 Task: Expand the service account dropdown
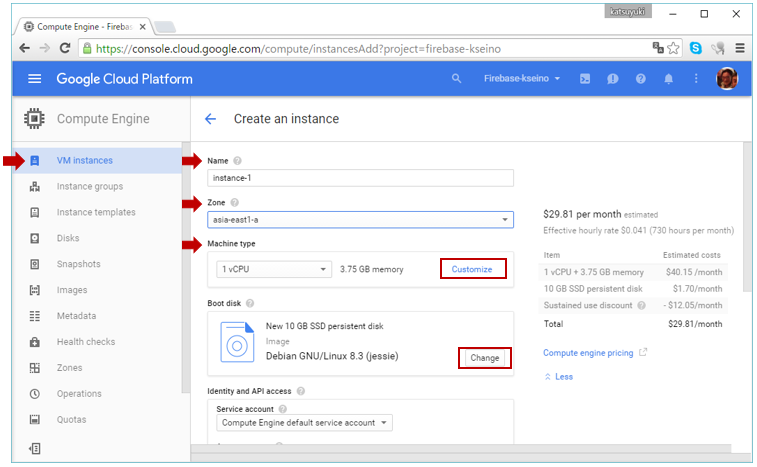click(305, 423)
